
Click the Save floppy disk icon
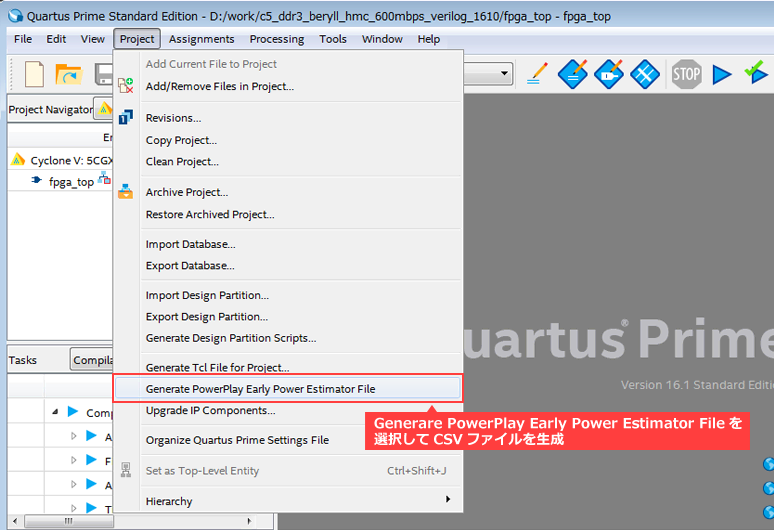(104, 75)
